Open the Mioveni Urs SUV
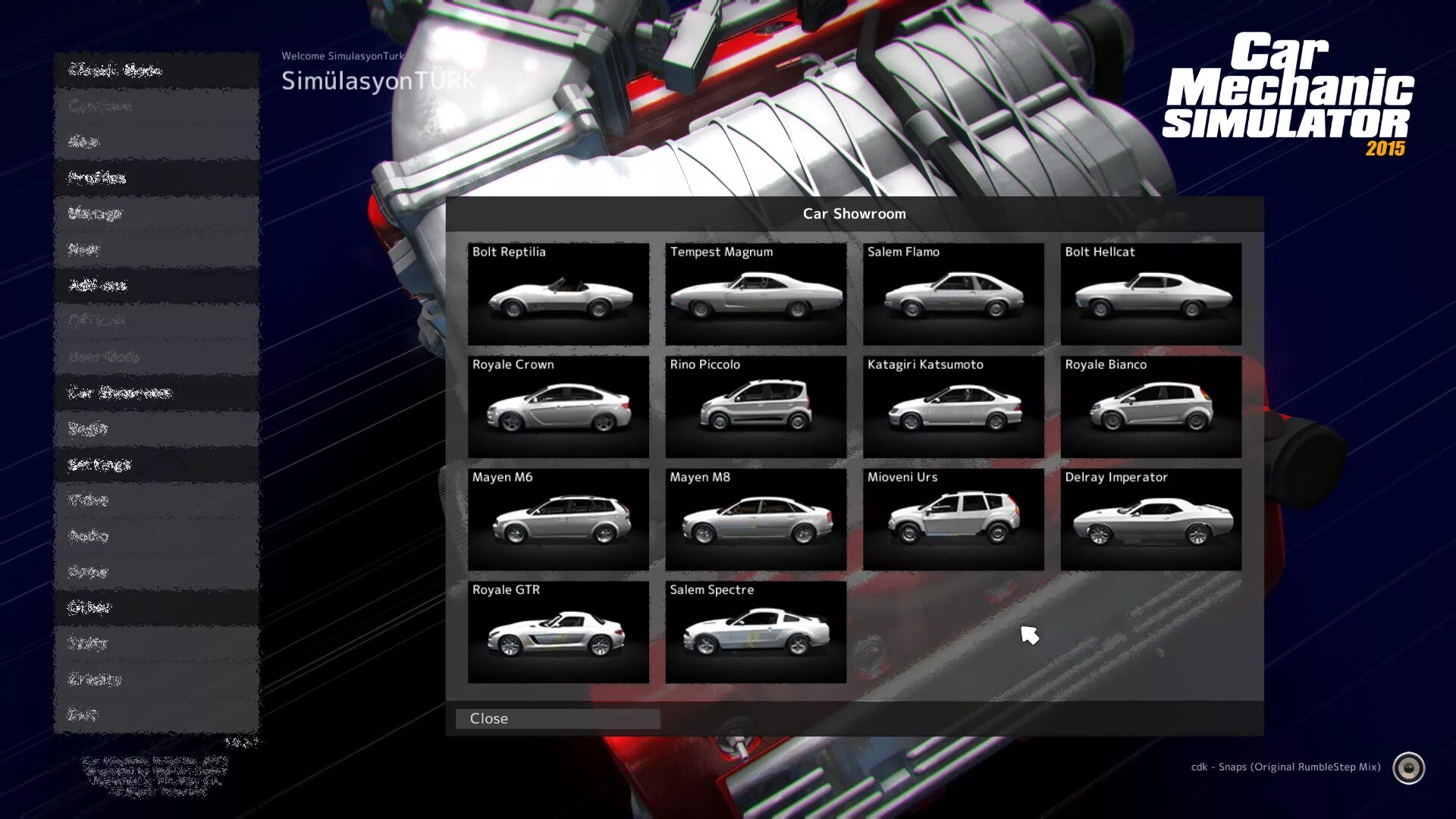This screenshot has height=819, width=1456. click(x=953, y=519)
